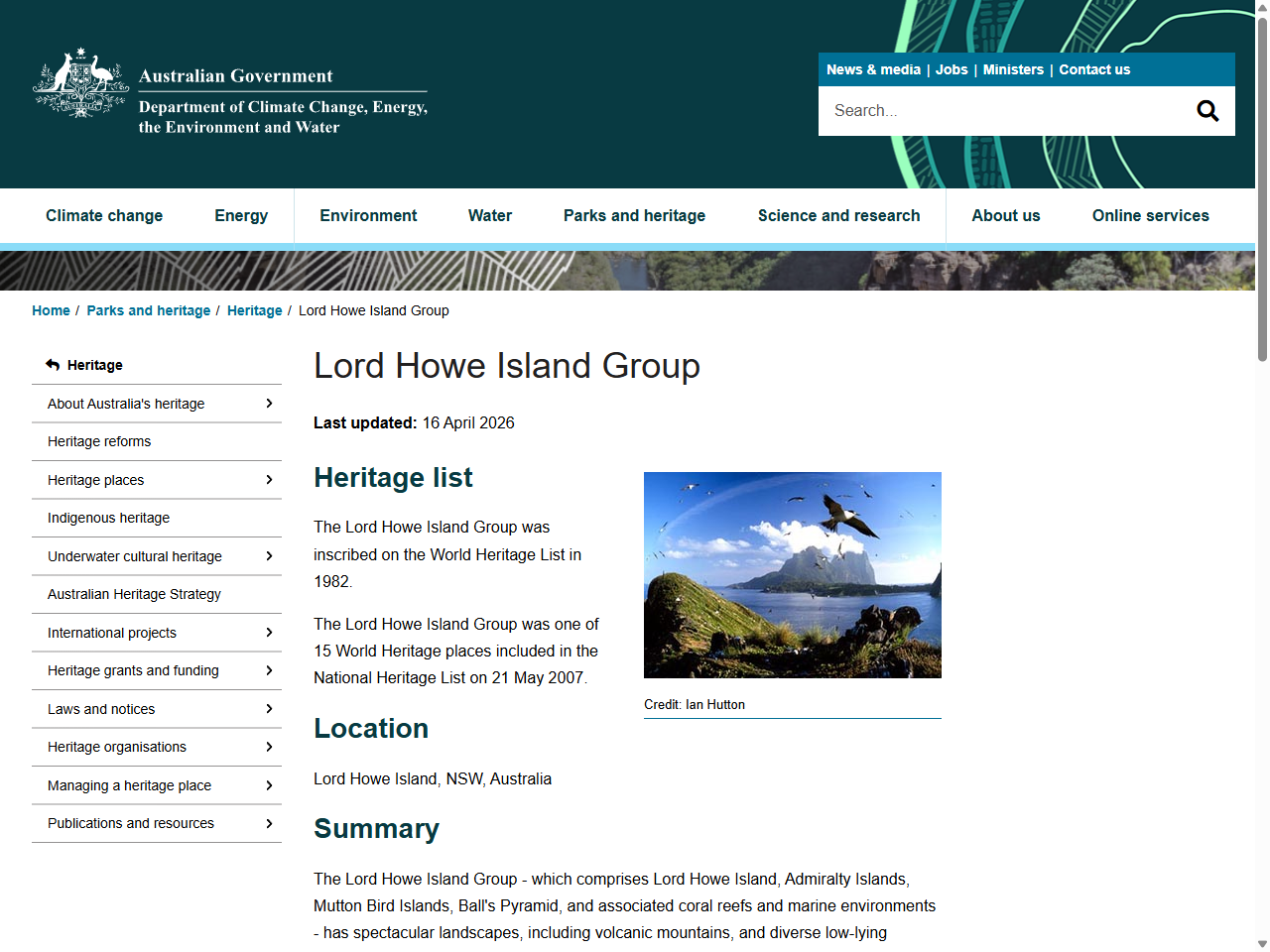Click the search magnifier icon

(x=1207, y=111)
